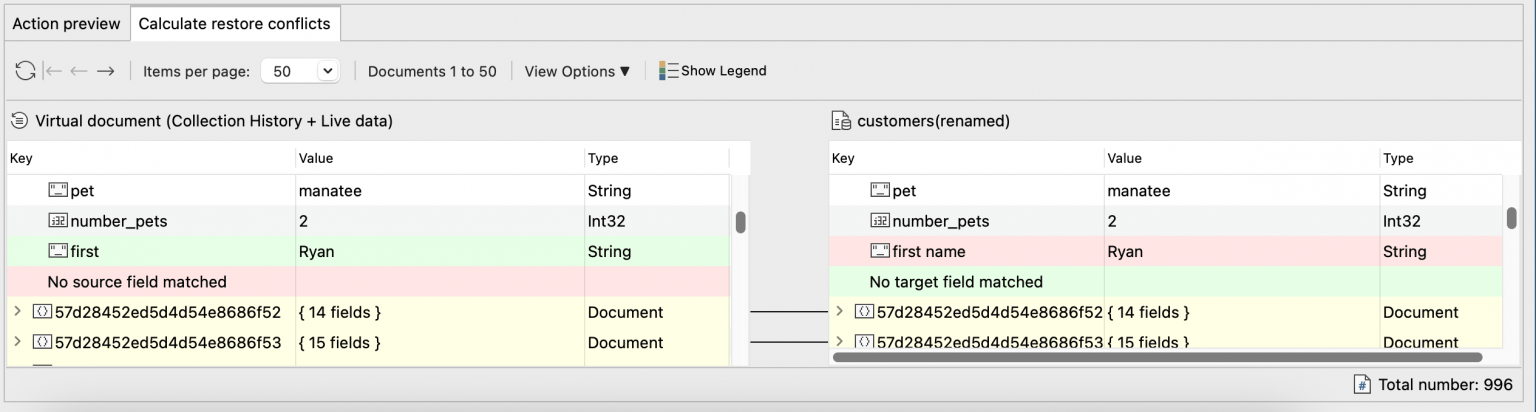Switch to the Action preview tab
Image resolution: width=1536 pixels, height=412 pixels.
[x=66, y=24]
